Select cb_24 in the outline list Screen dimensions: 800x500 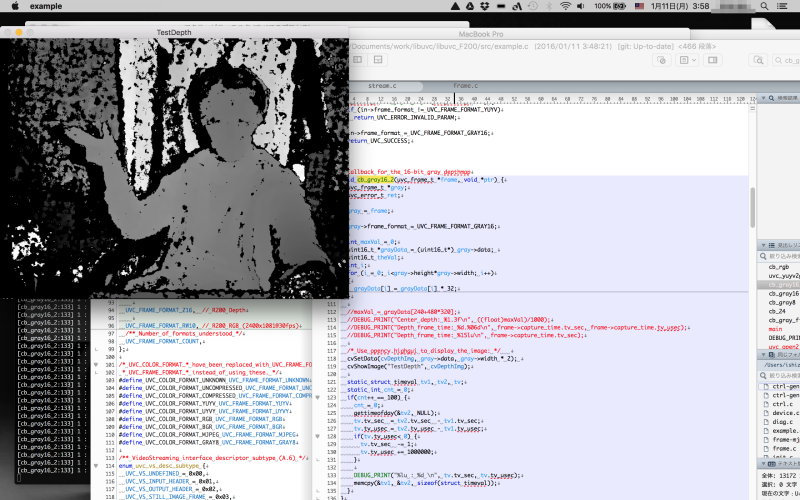click(777, 311)
